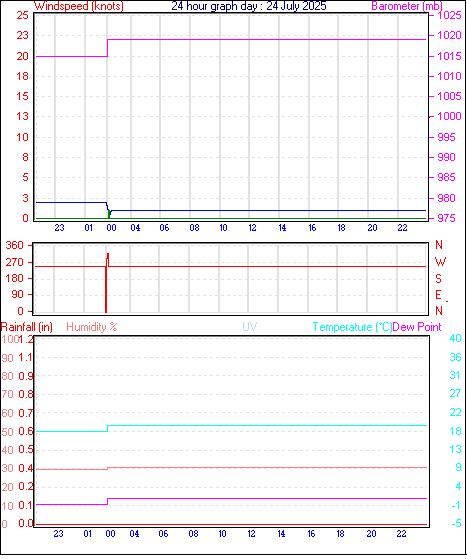This screenshot has height=559, width=467.
Task: Click the 12 hour label under windspeed chart
Action: pos(252,227)
